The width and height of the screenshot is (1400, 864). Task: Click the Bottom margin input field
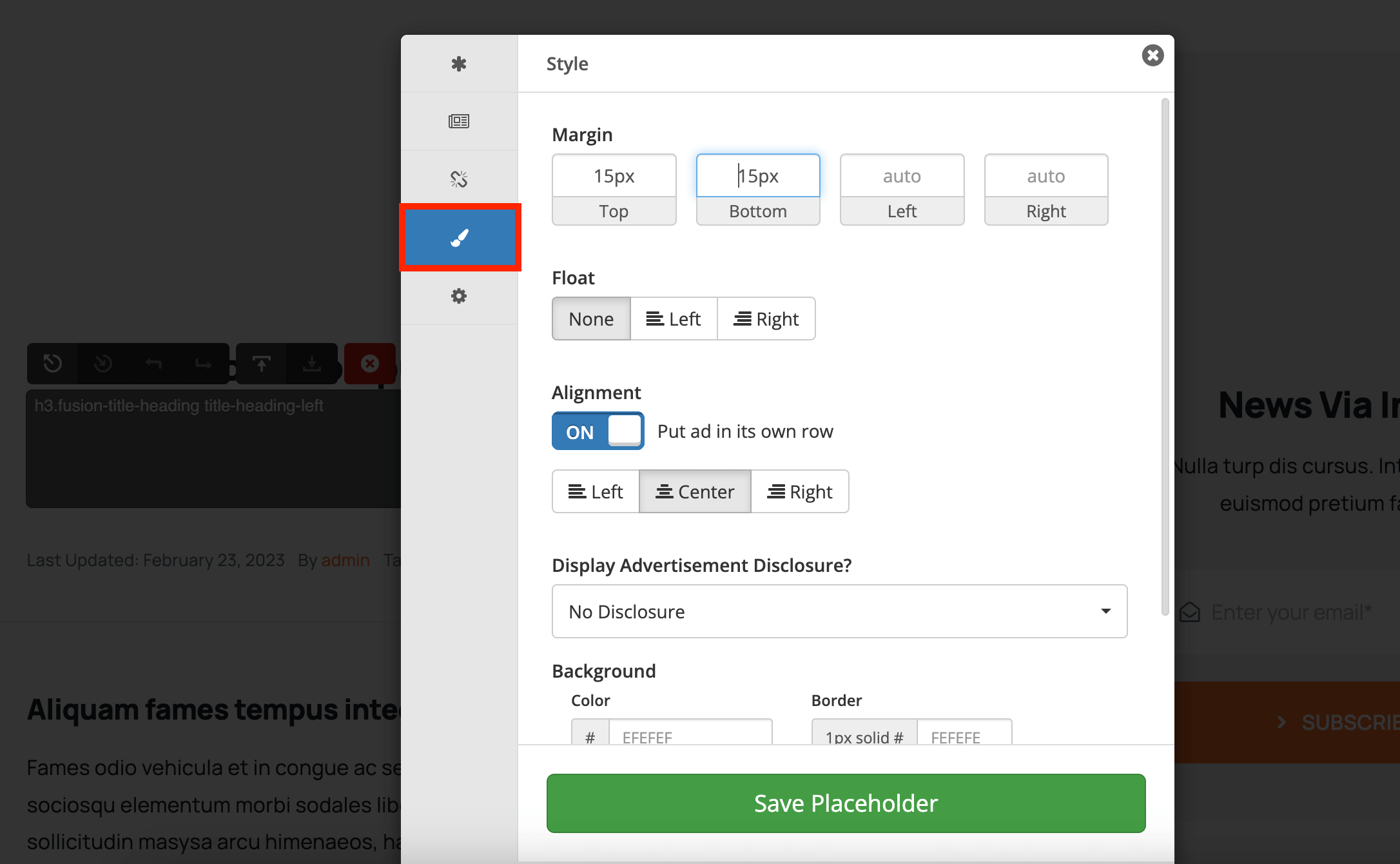[x=758, y=176]
